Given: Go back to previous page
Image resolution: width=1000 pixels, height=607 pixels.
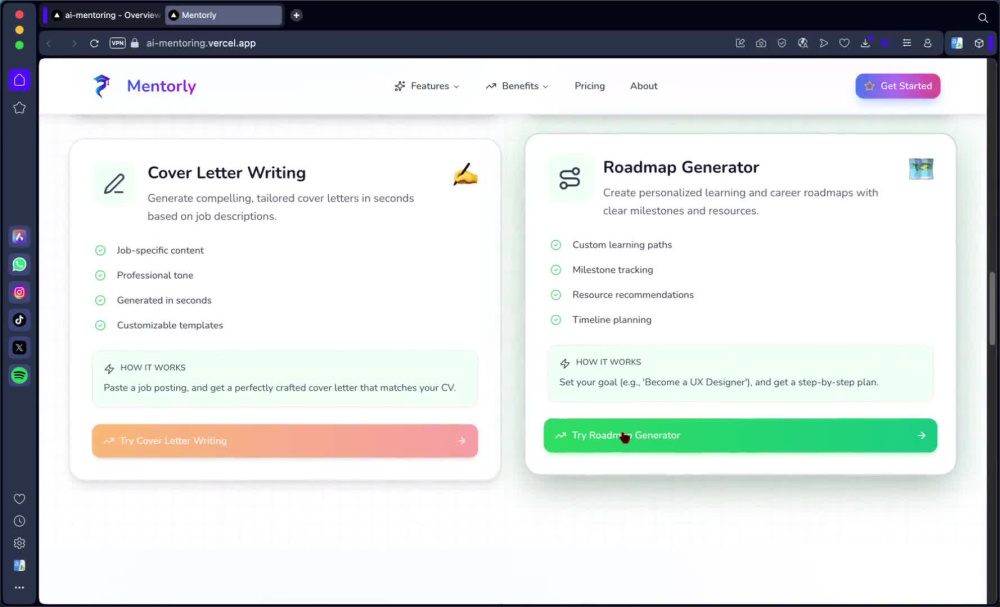Looking at the screenshot, I should point(49,43).
